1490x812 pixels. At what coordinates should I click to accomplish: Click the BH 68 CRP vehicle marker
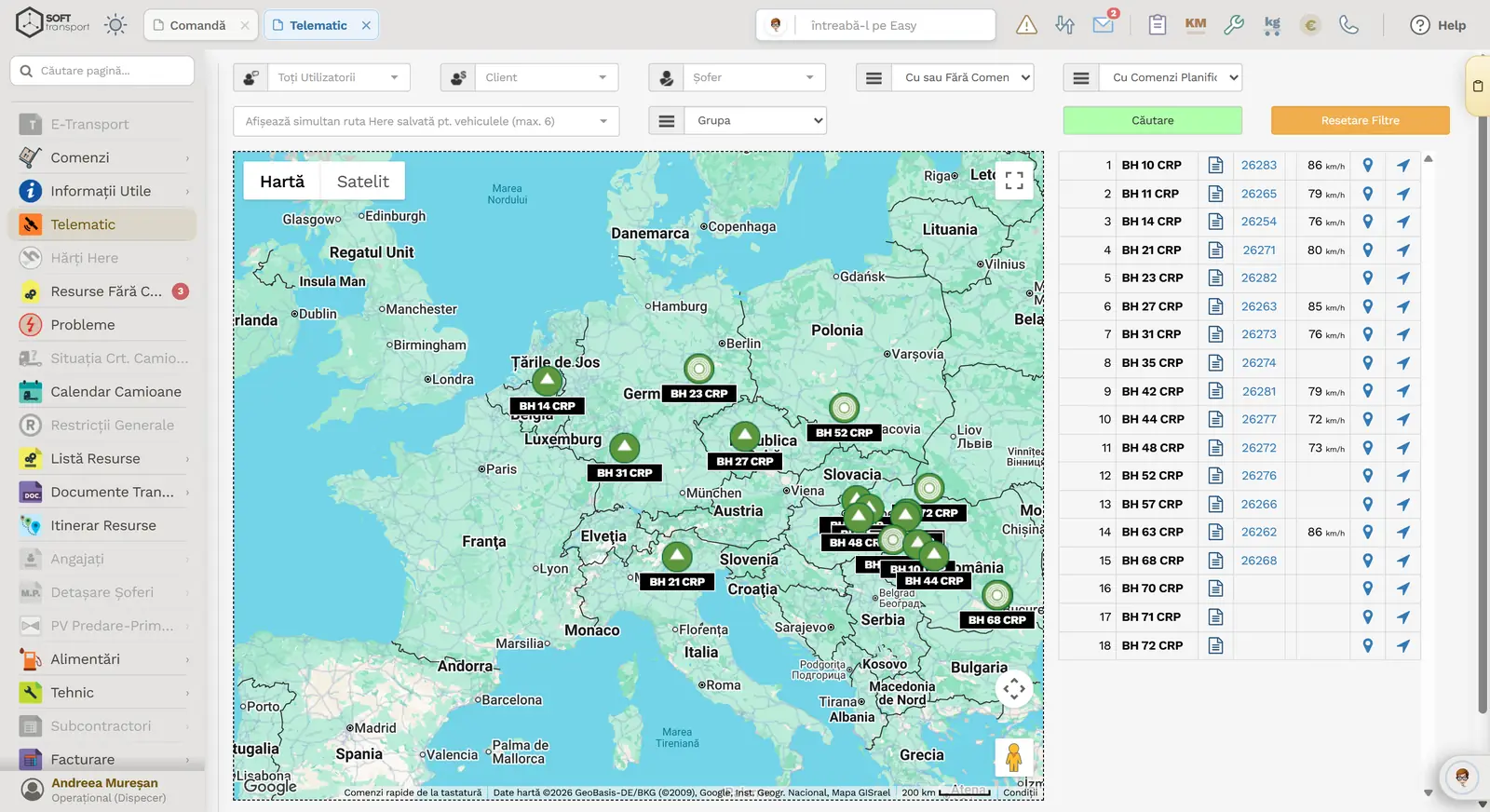tap(997, 595)
